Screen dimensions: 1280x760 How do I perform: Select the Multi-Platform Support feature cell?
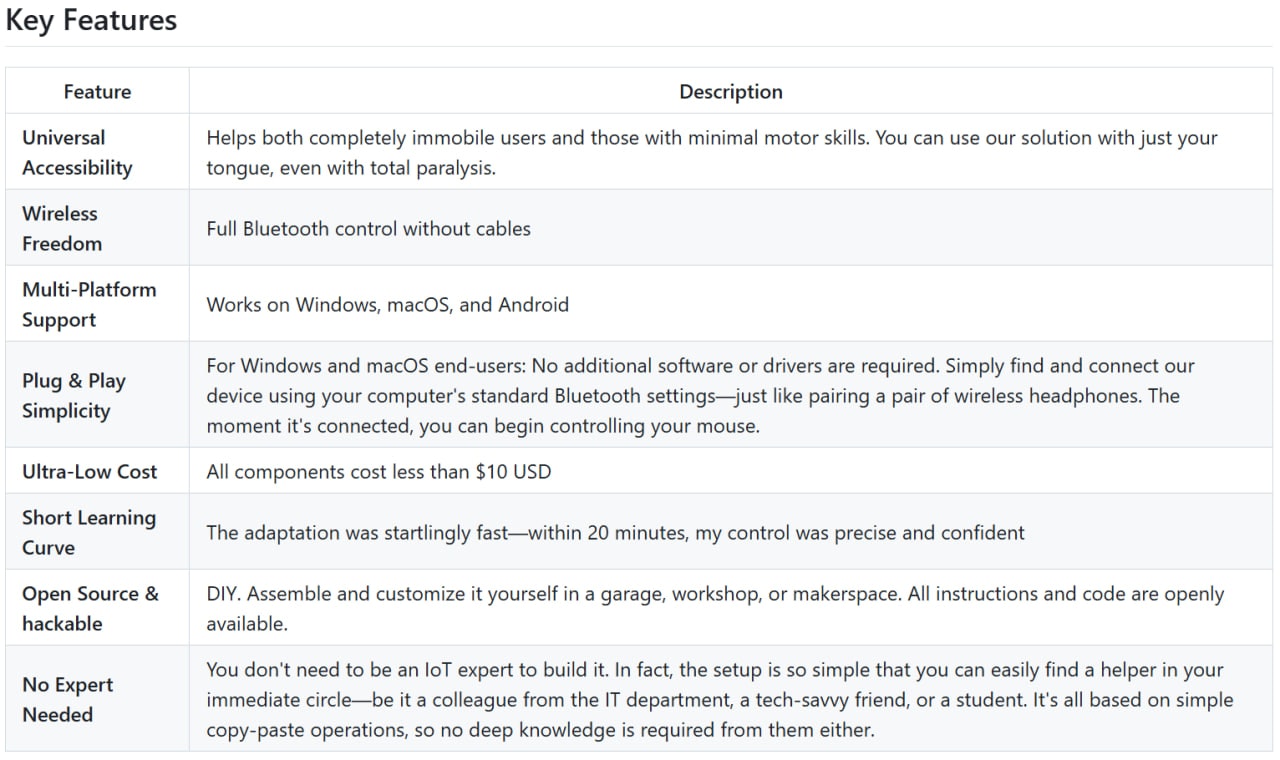[89, 304]
